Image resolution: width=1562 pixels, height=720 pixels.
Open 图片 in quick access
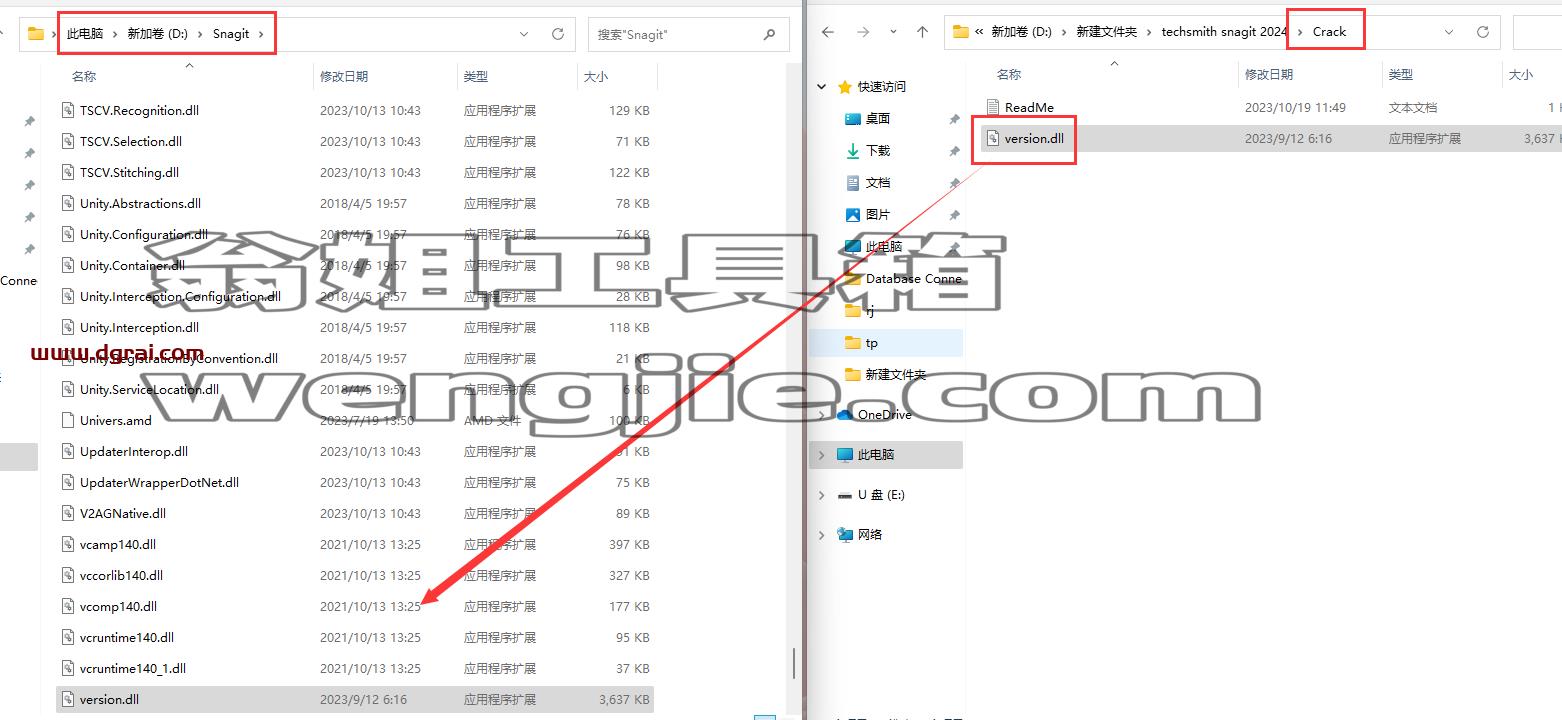(x=878, y=214)
